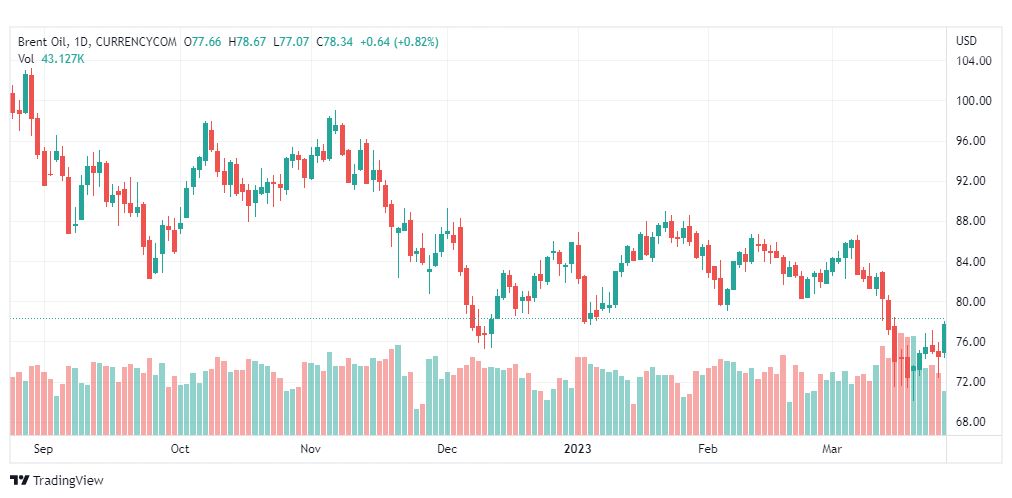Click the 88.00 price scale label
Viewport: 1012px width, 498px height.
pos(974,221)
